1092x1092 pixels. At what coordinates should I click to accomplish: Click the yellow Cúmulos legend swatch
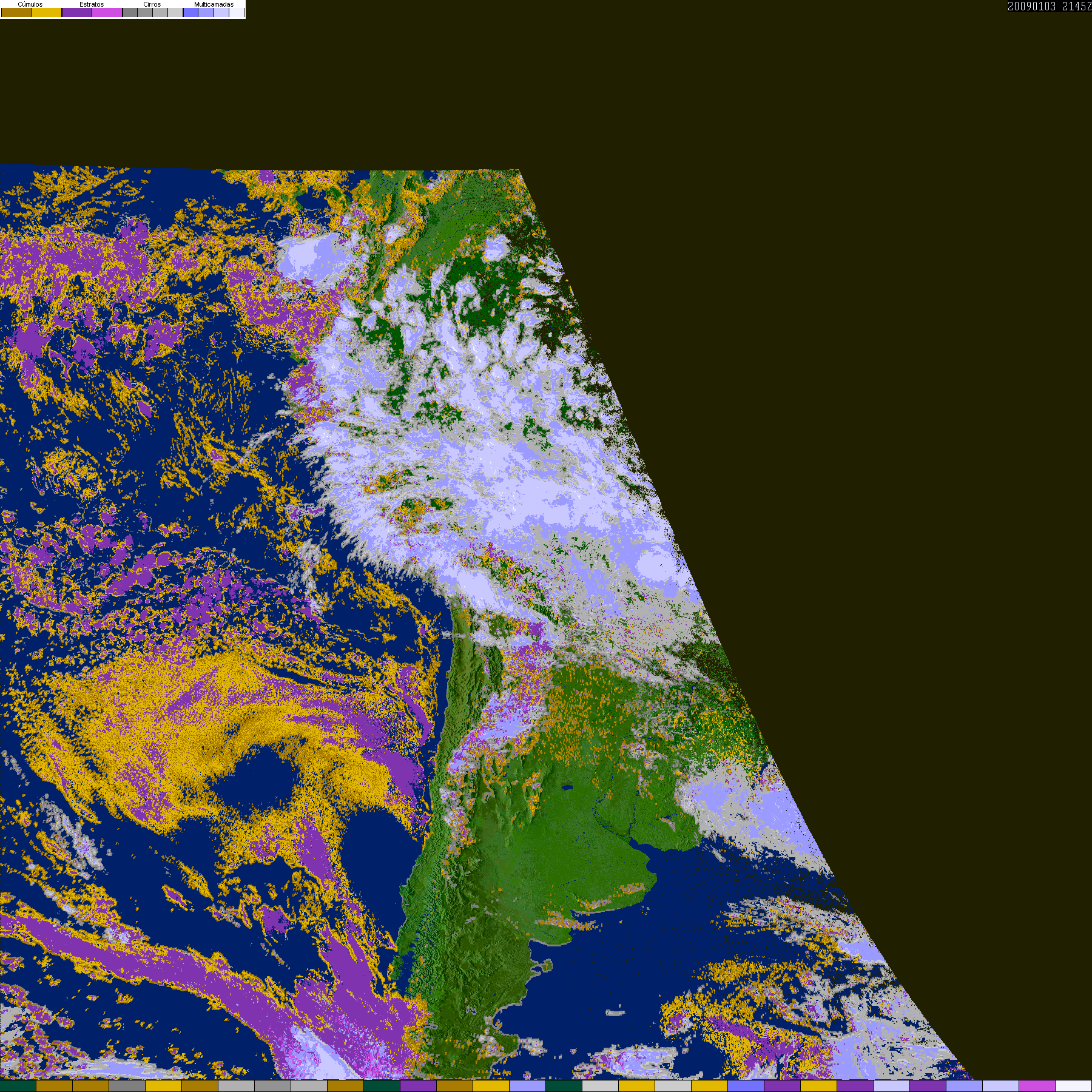coord(47,12)
